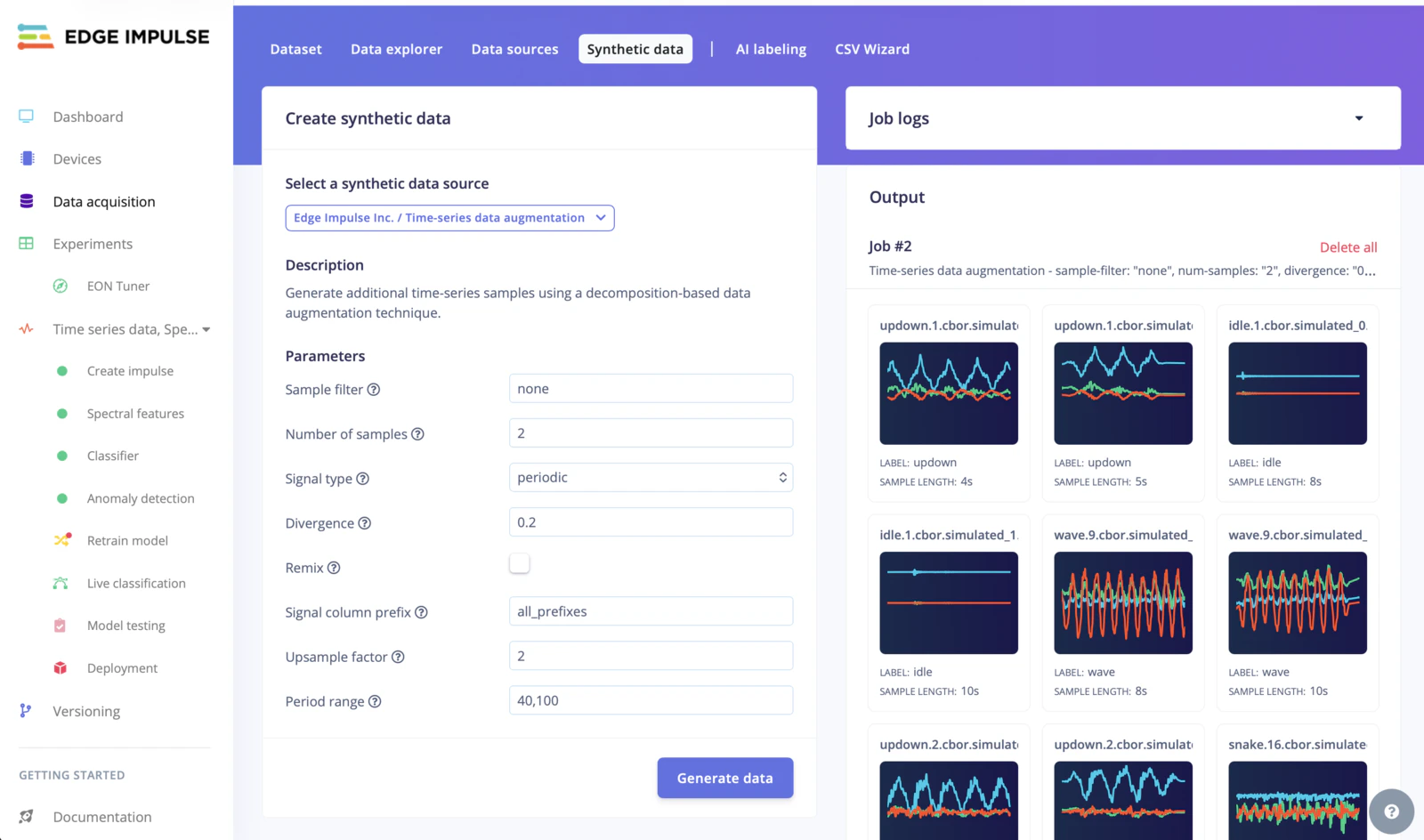1424x840 pixels.
Task: Open the AI labeling tab
Action: [x=771, y=49]
